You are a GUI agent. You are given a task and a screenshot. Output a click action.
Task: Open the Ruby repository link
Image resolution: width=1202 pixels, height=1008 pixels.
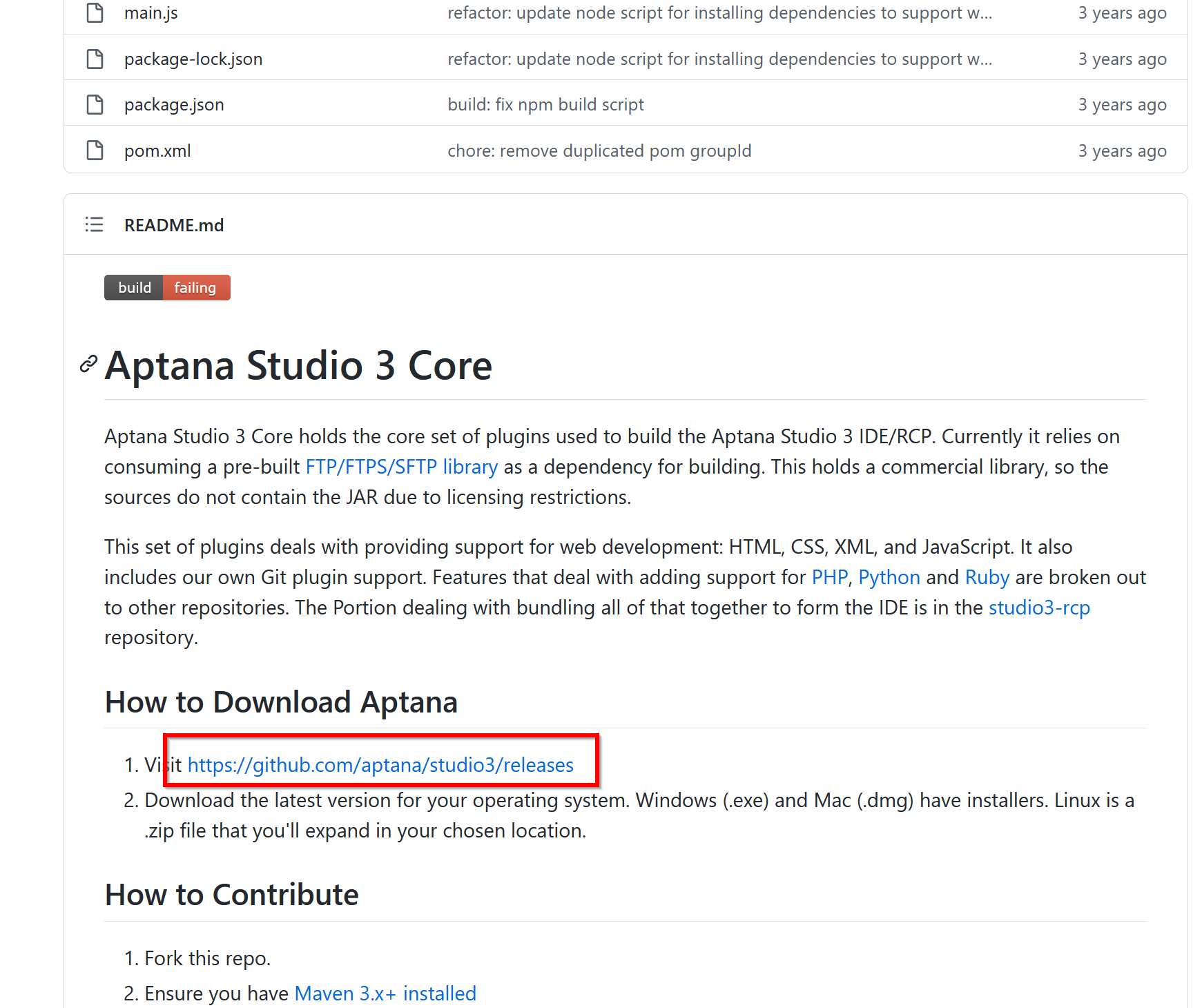tap(987, 577)
